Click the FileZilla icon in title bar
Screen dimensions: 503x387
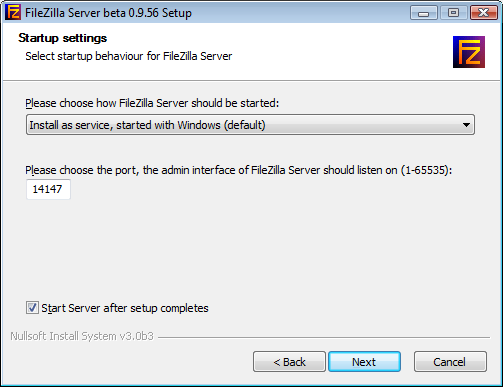[13, 12]
